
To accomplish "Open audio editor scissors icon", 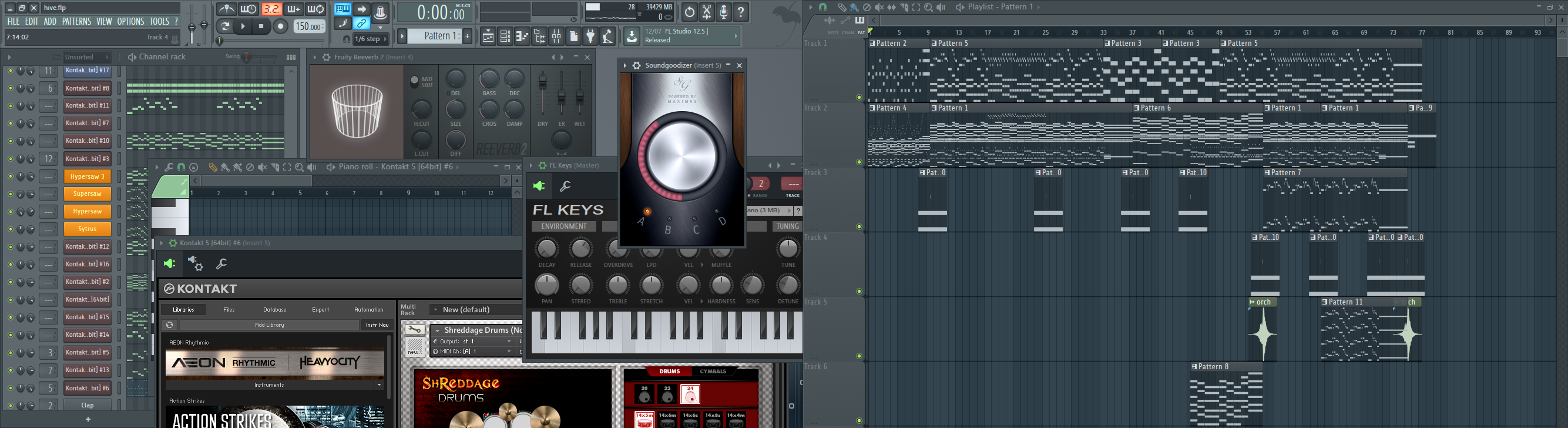I will pos(707,12).
